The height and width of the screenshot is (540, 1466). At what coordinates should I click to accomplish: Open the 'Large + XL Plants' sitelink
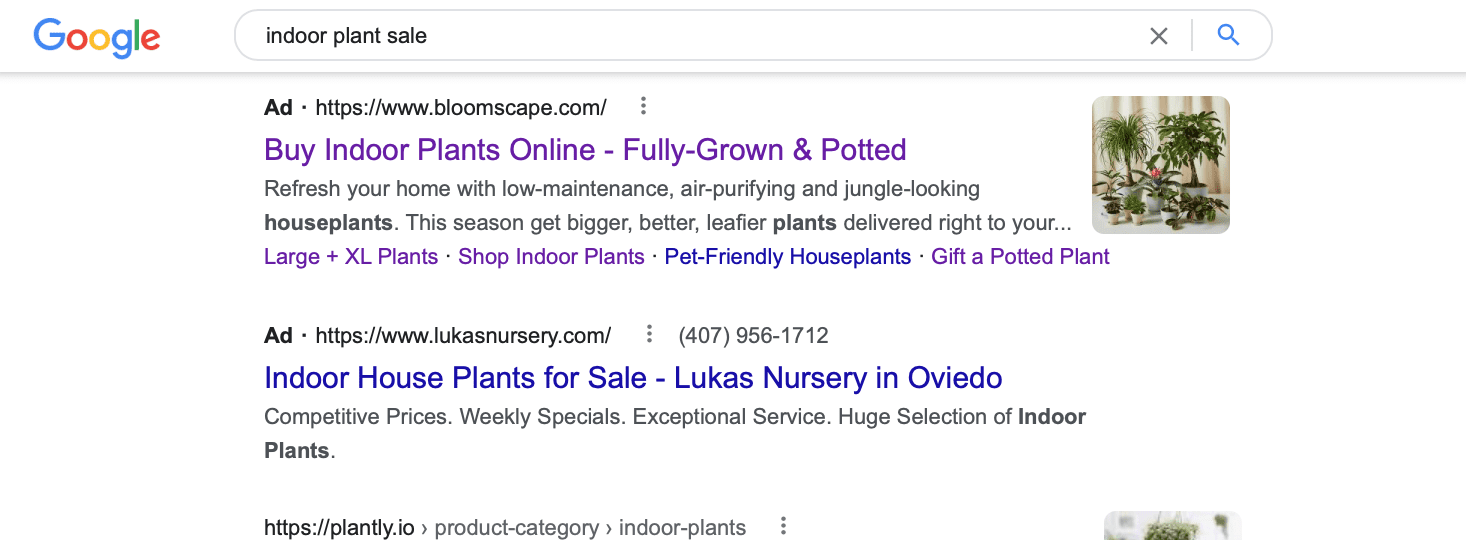(351, 257)
